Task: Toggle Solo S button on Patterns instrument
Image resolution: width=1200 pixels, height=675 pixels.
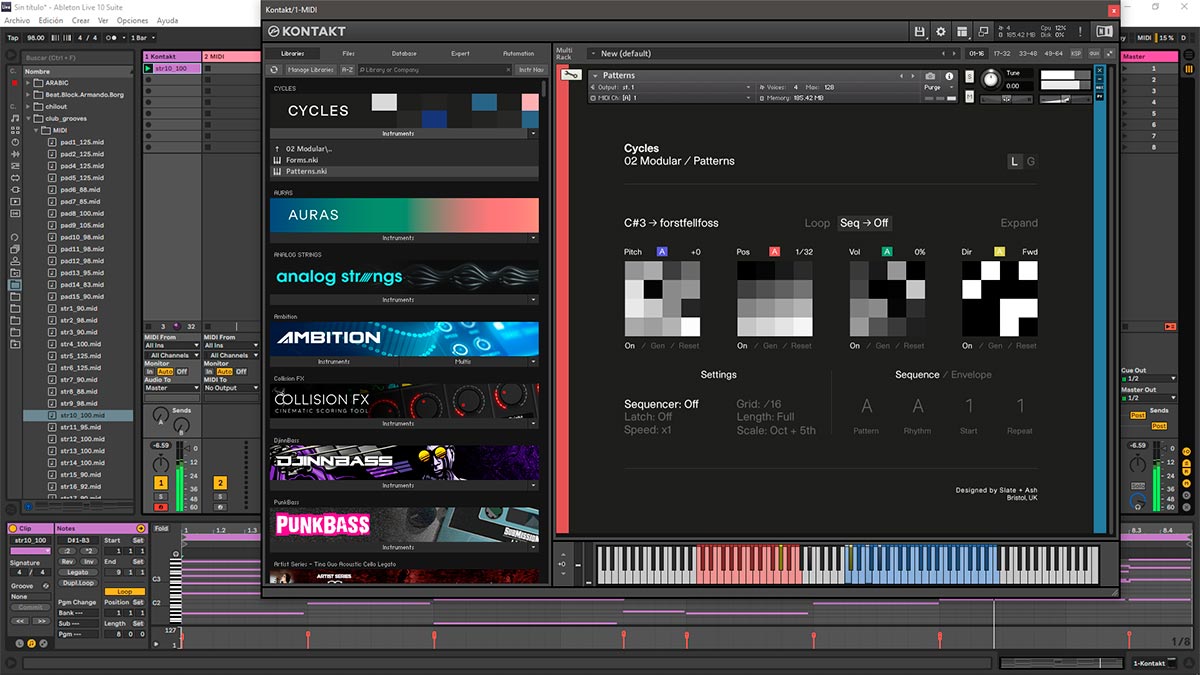Action: (x=970, y=76)
